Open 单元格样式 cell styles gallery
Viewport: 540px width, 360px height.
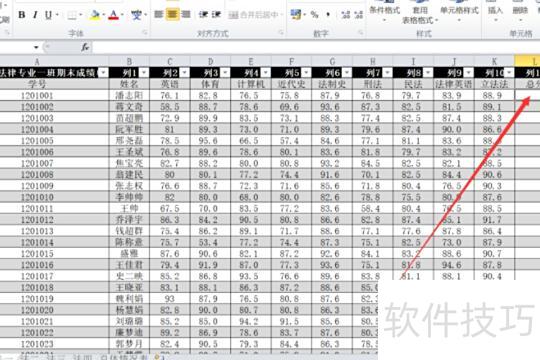point(459,11)
